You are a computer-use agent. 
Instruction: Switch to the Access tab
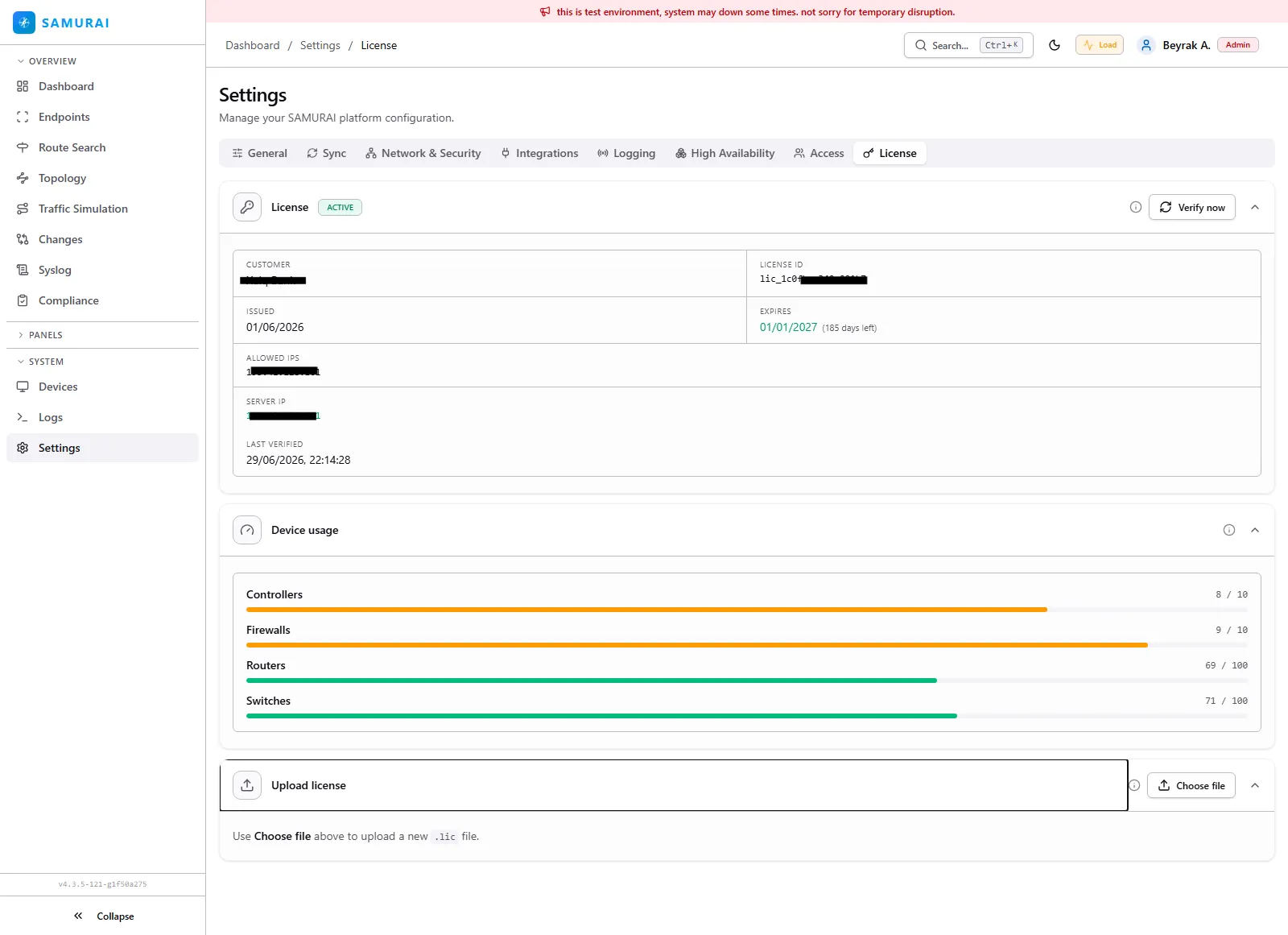point(819,153)
